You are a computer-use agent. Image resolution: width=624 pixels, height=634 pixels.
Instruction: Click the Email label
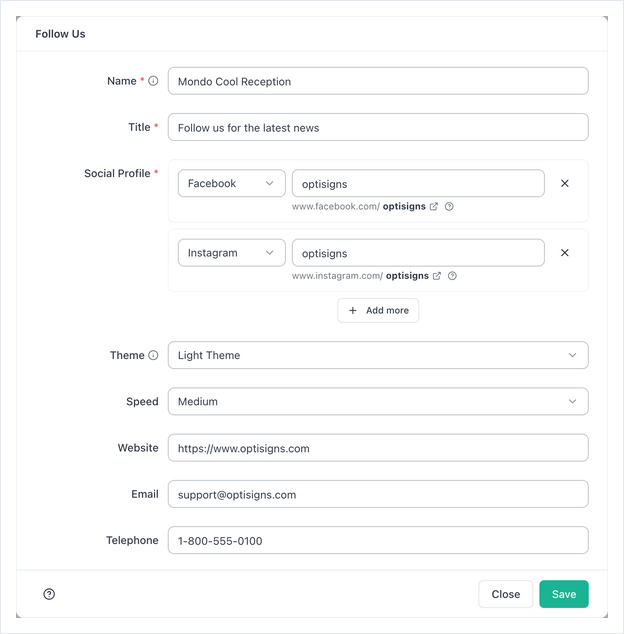click(145, 494)
